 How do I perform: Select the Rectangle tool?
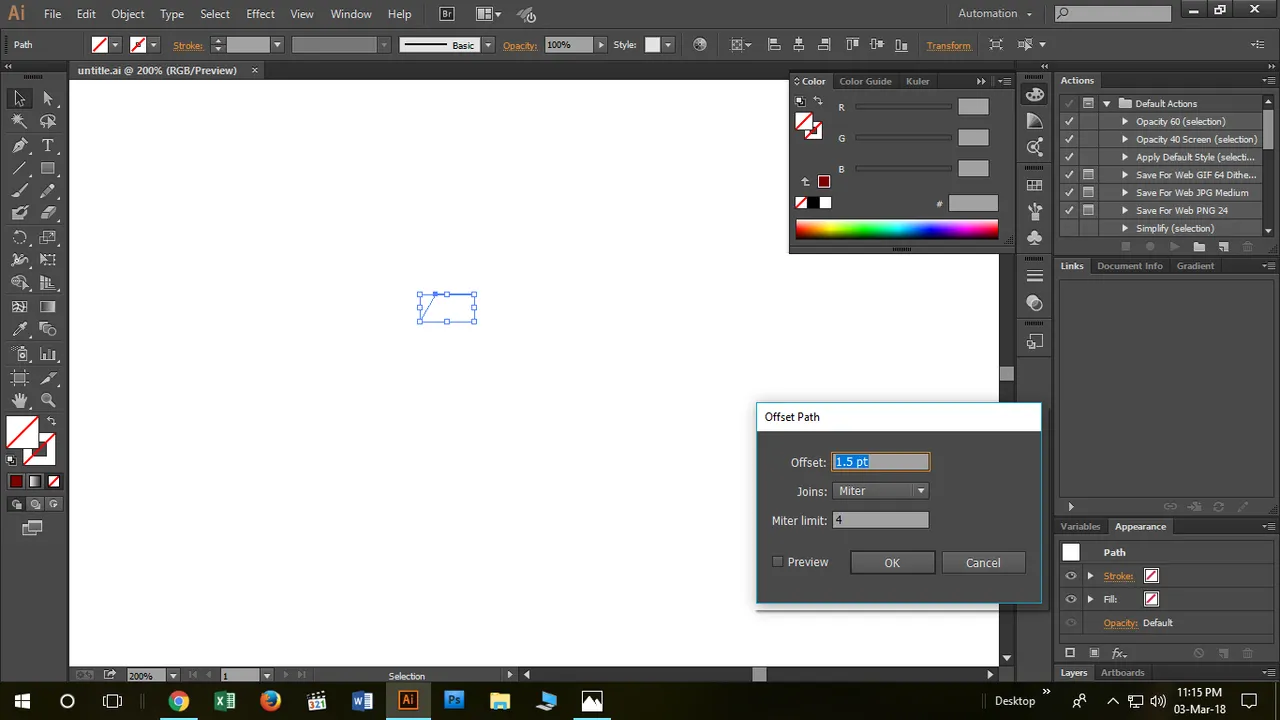[47, 168]
